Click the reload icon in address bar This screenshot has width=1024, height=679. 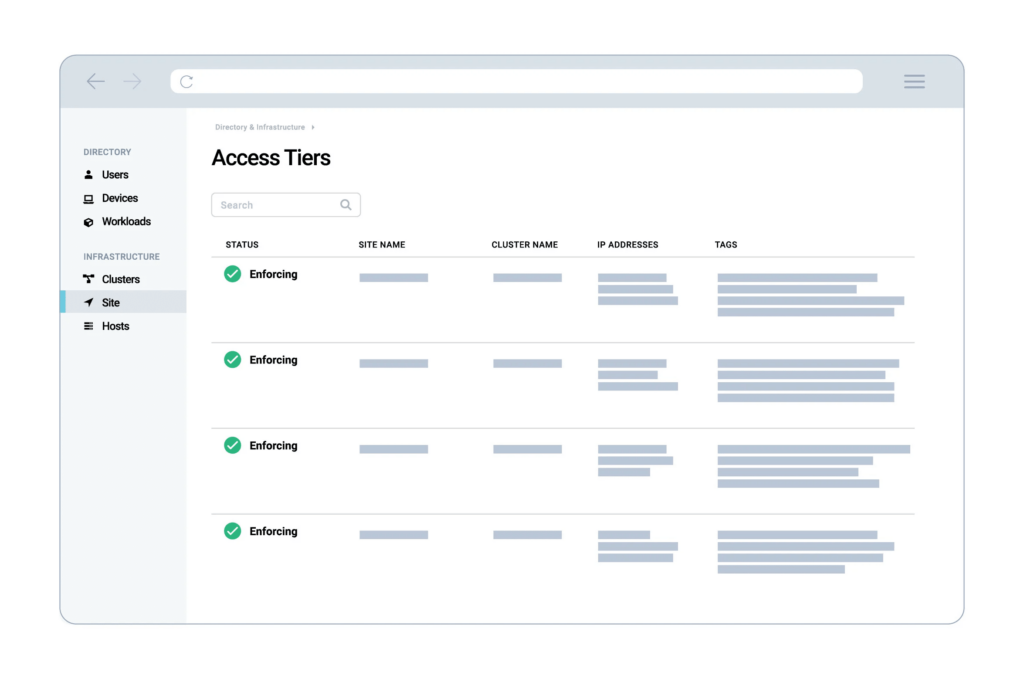pos(187,82)
